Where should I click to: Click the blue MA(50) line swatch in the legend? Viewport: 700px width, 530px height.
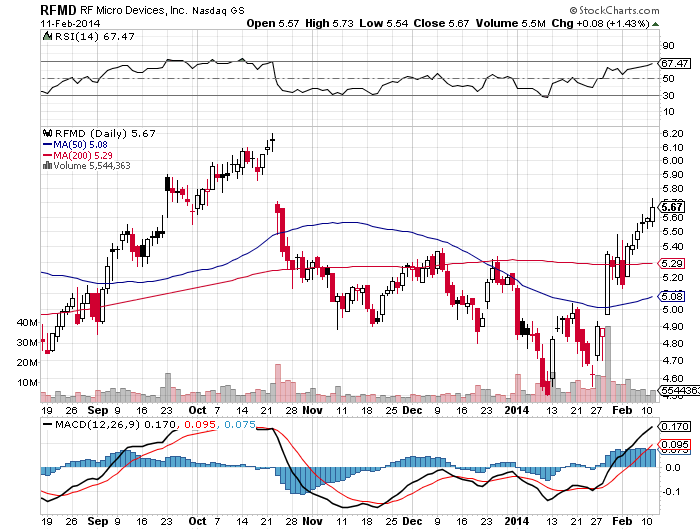[x=47, y=144]
